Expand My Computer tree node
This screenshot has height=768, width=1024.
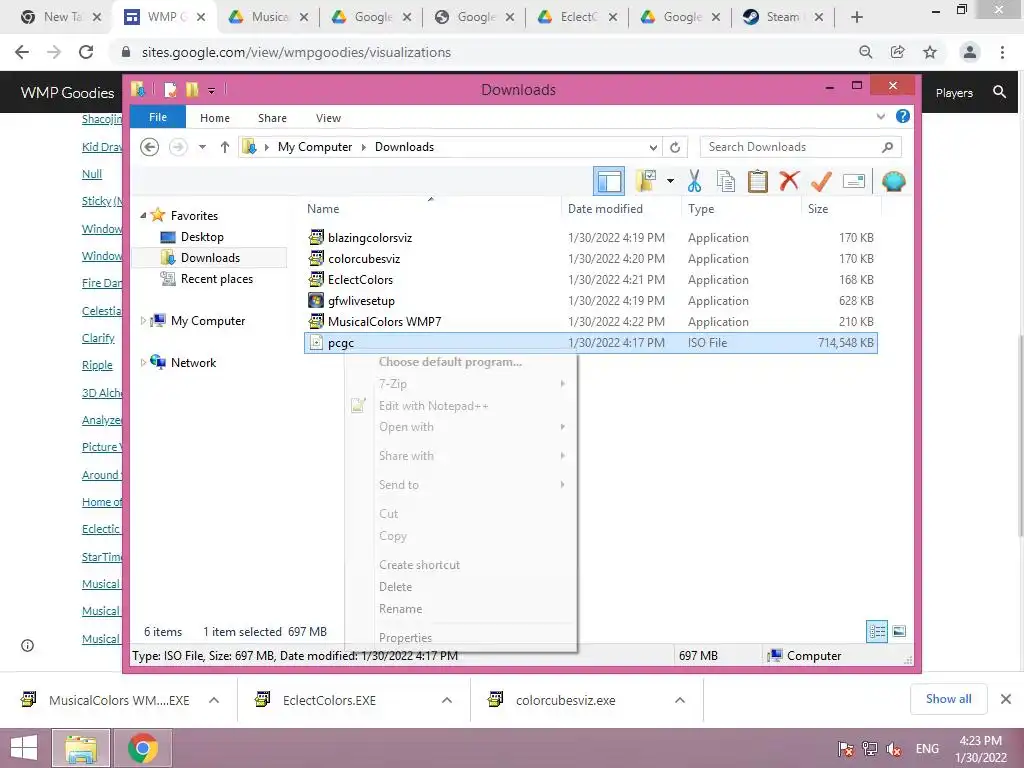(x=143, y=321)
